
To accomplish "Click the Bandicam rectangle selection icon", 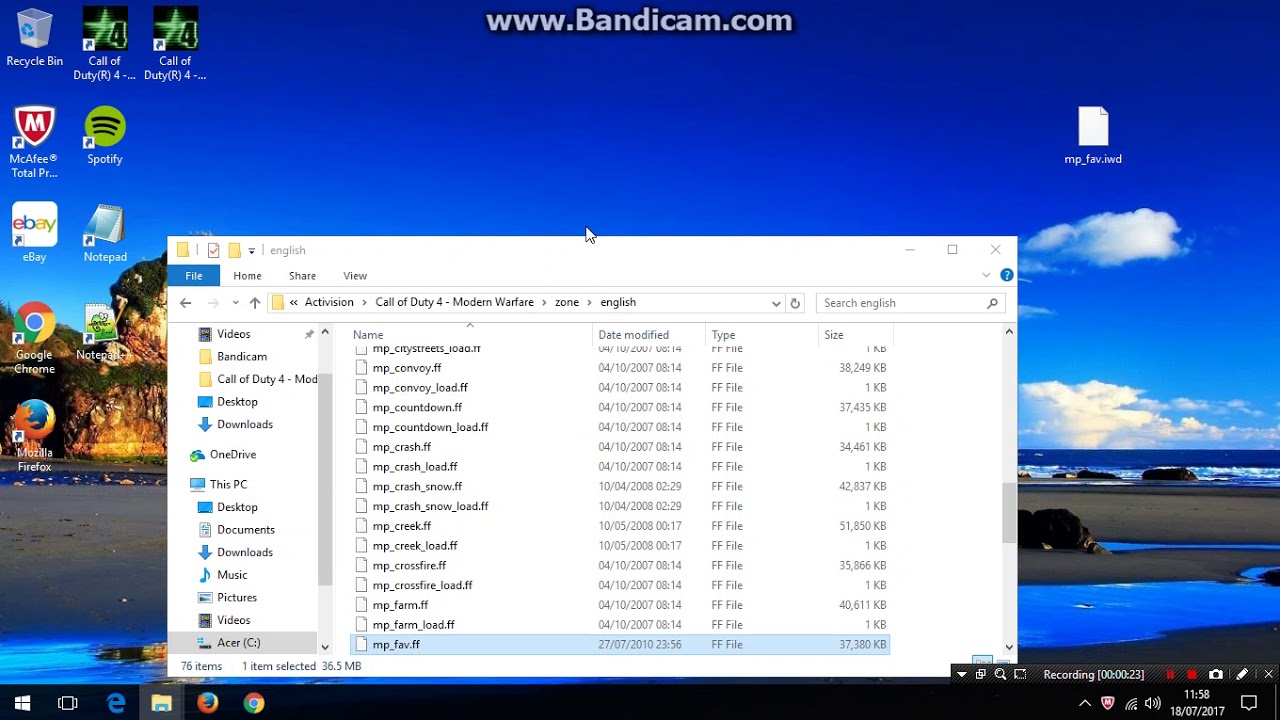I will pyautogui.click(x=1020, y=675).
